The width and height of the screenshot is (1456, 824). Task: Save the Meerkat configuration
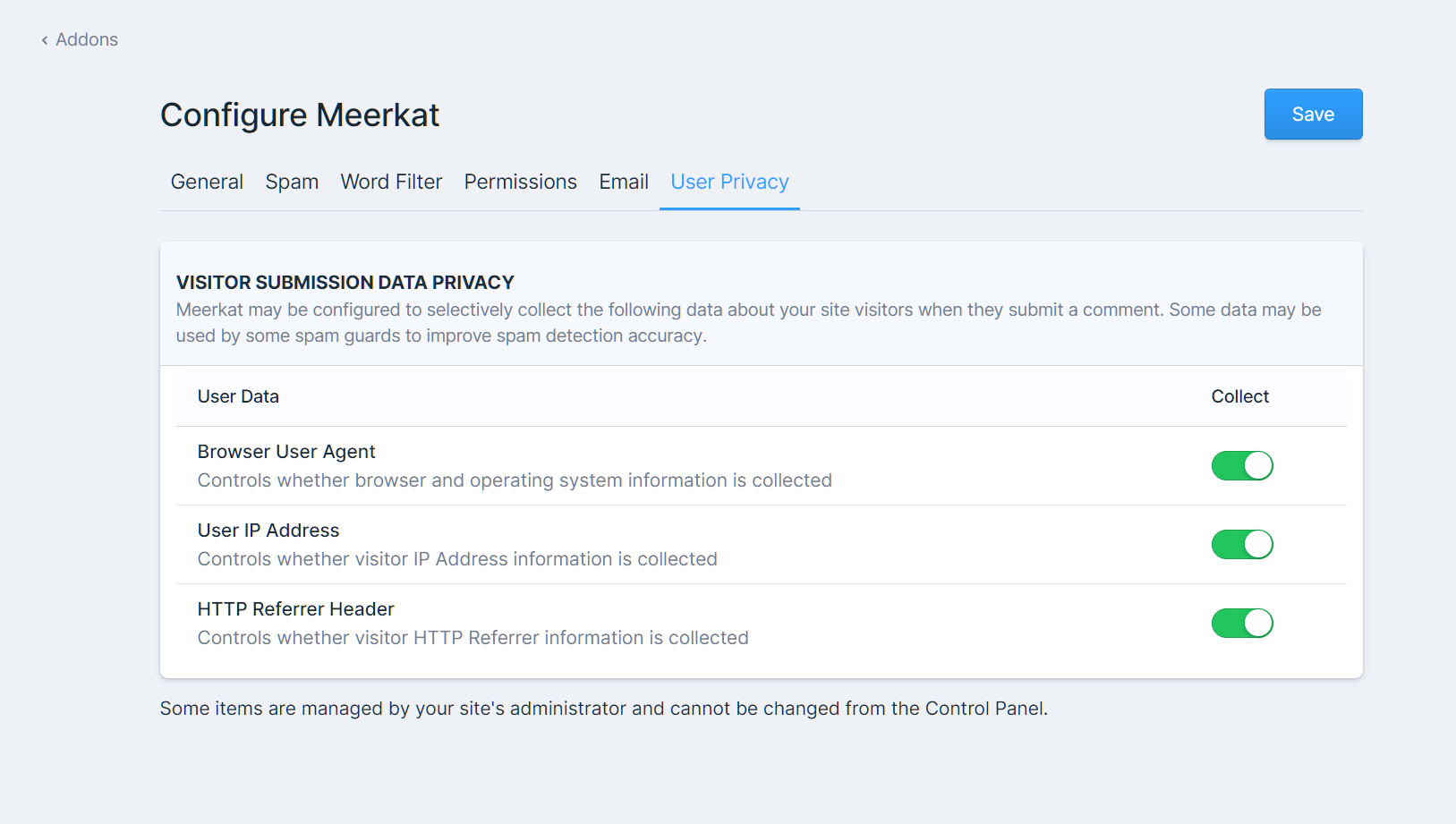[x=1313, y=115]
